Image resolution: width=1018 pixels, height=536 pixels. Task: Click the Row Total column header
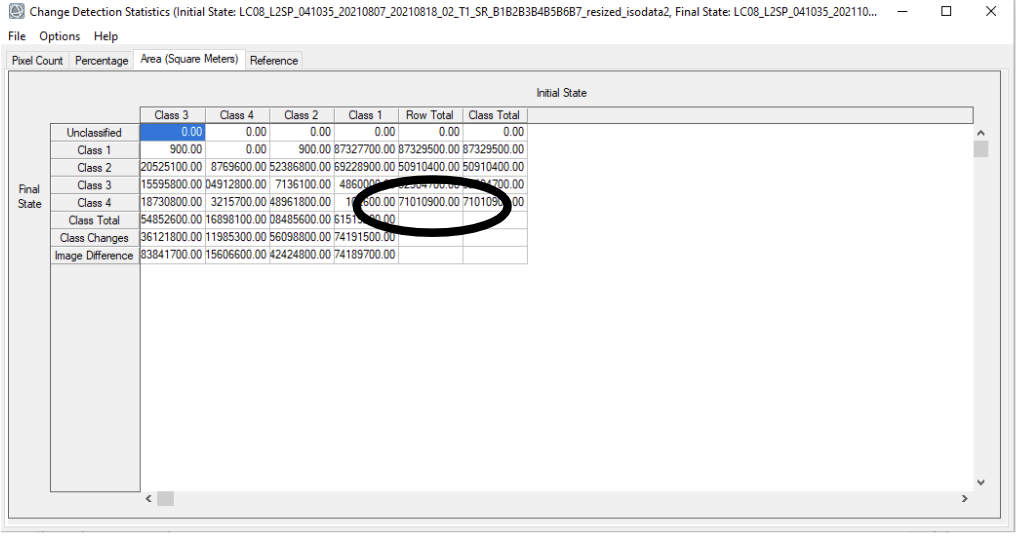click(430, 115)
